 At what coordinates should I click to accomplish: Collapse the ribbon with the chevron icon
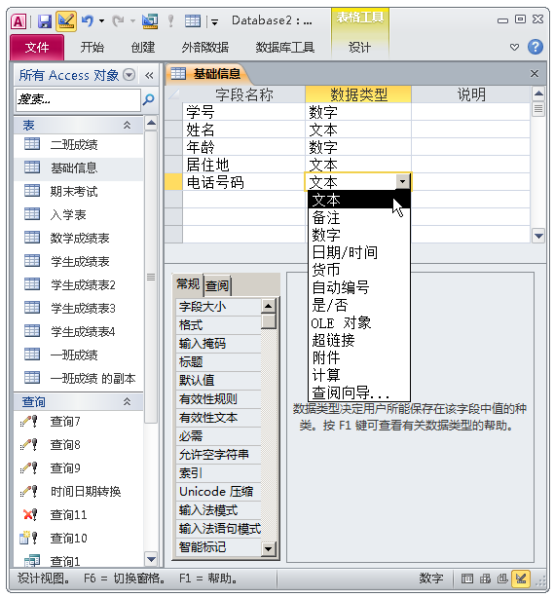pyautogui.click(x=514, y=47)
